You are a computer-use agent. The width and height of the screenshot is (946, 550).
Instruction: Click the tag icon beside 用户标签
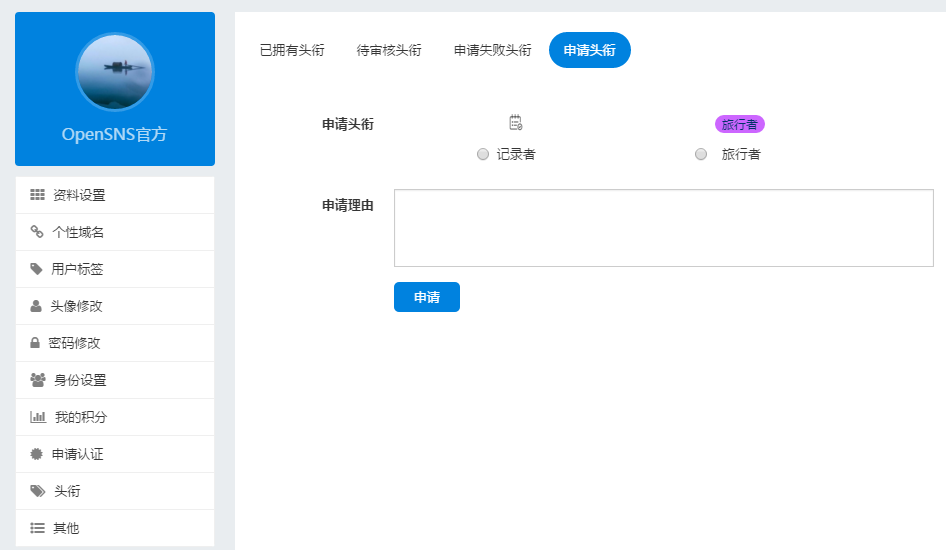click(x=36, y=269)
